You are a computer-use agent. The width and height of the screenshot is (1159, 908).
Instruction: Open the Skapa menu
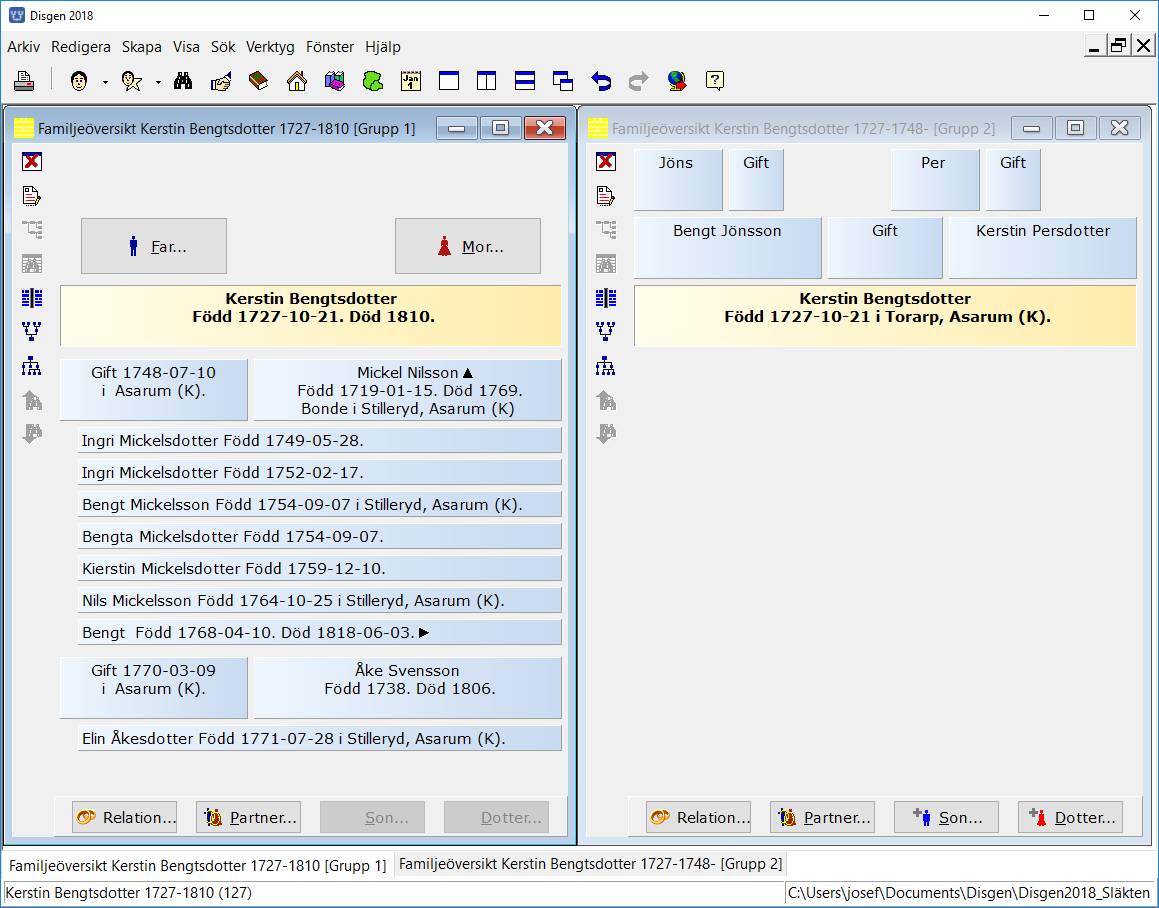[142, 47]
